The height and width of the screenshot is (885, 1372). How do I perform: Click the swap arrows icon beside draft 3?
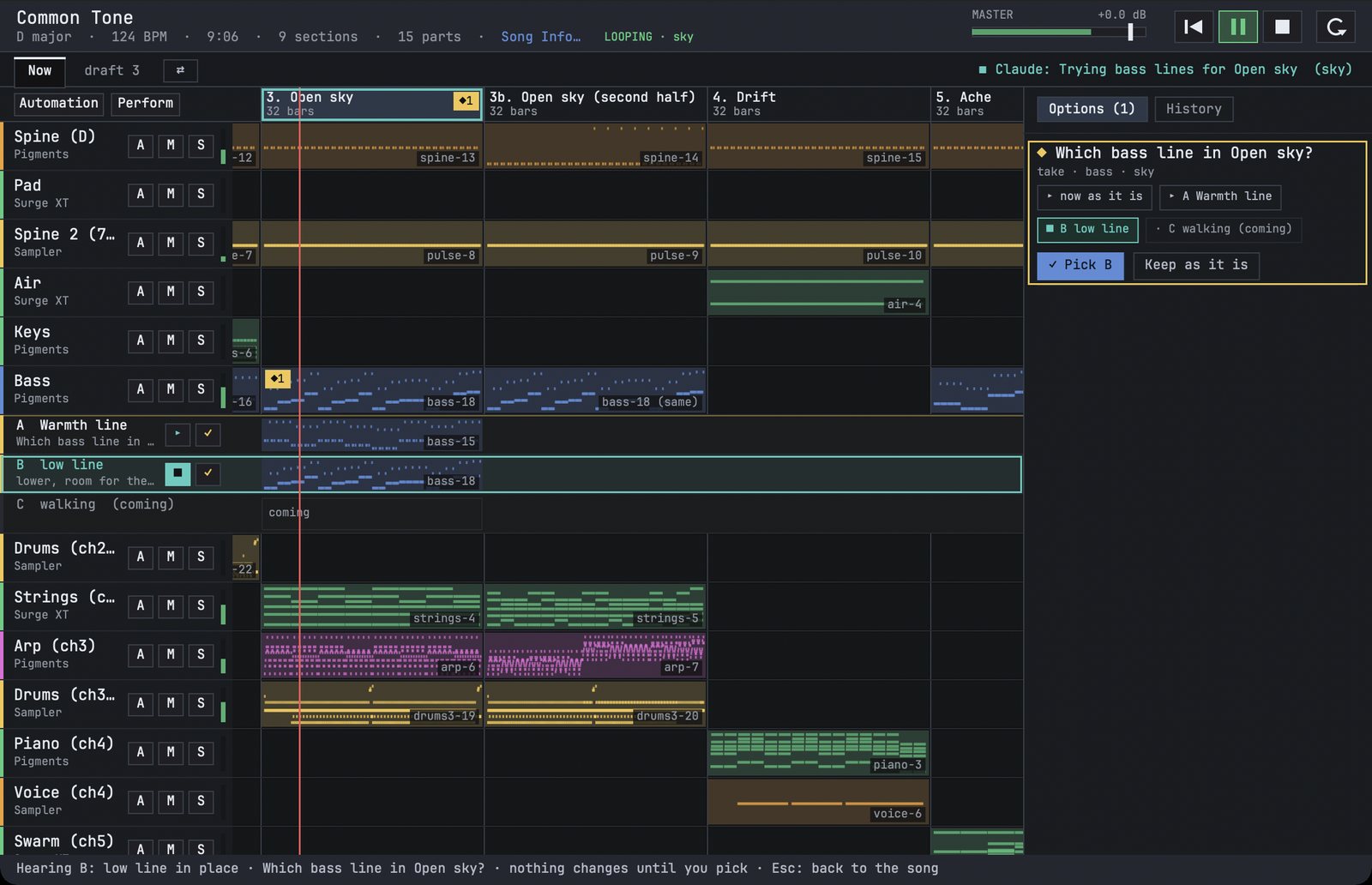click(180, 70)
